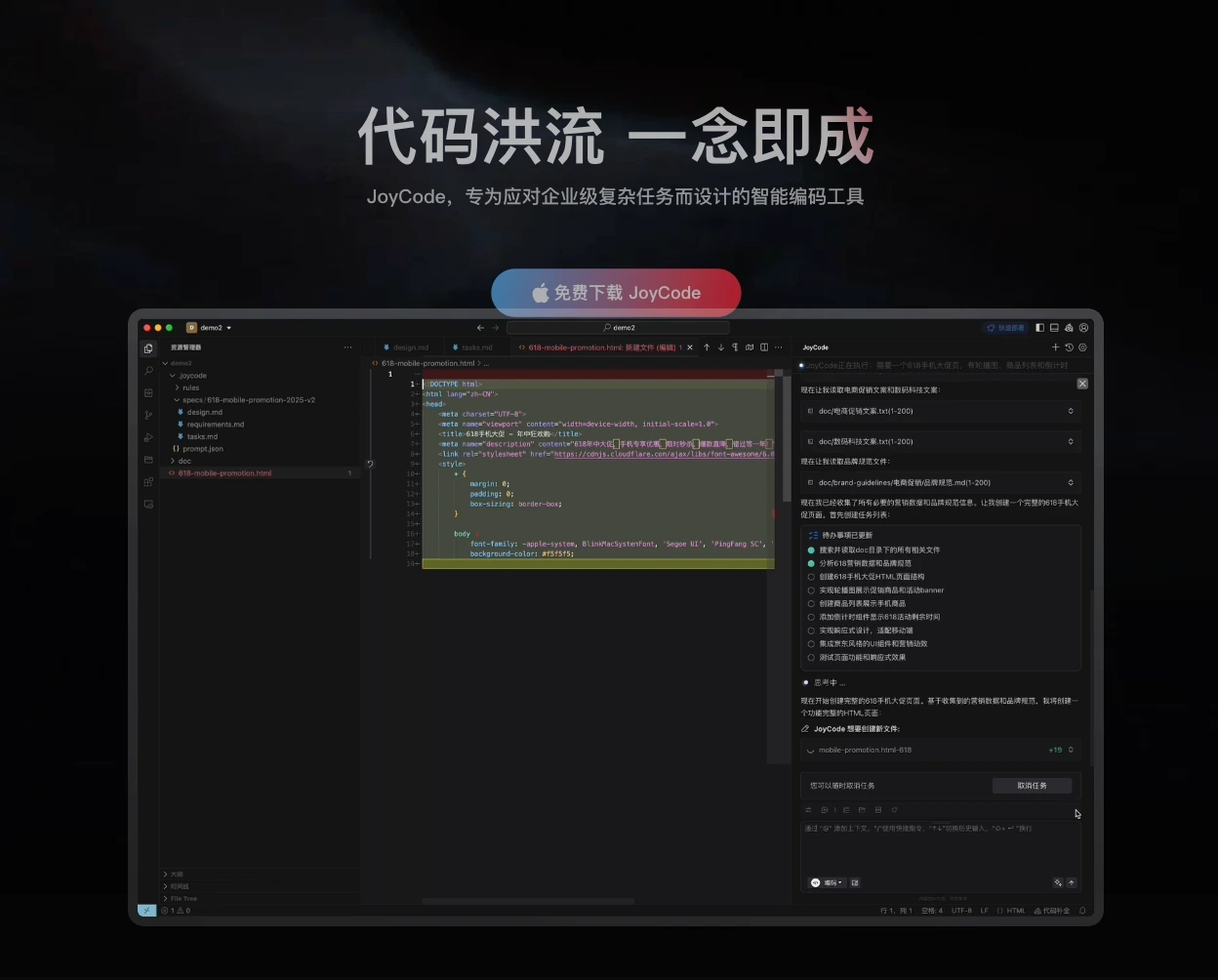Open the Explorer icon in the activity bar
The image size is (1218, 980).
pyautogui.click(x=148, y=348)
